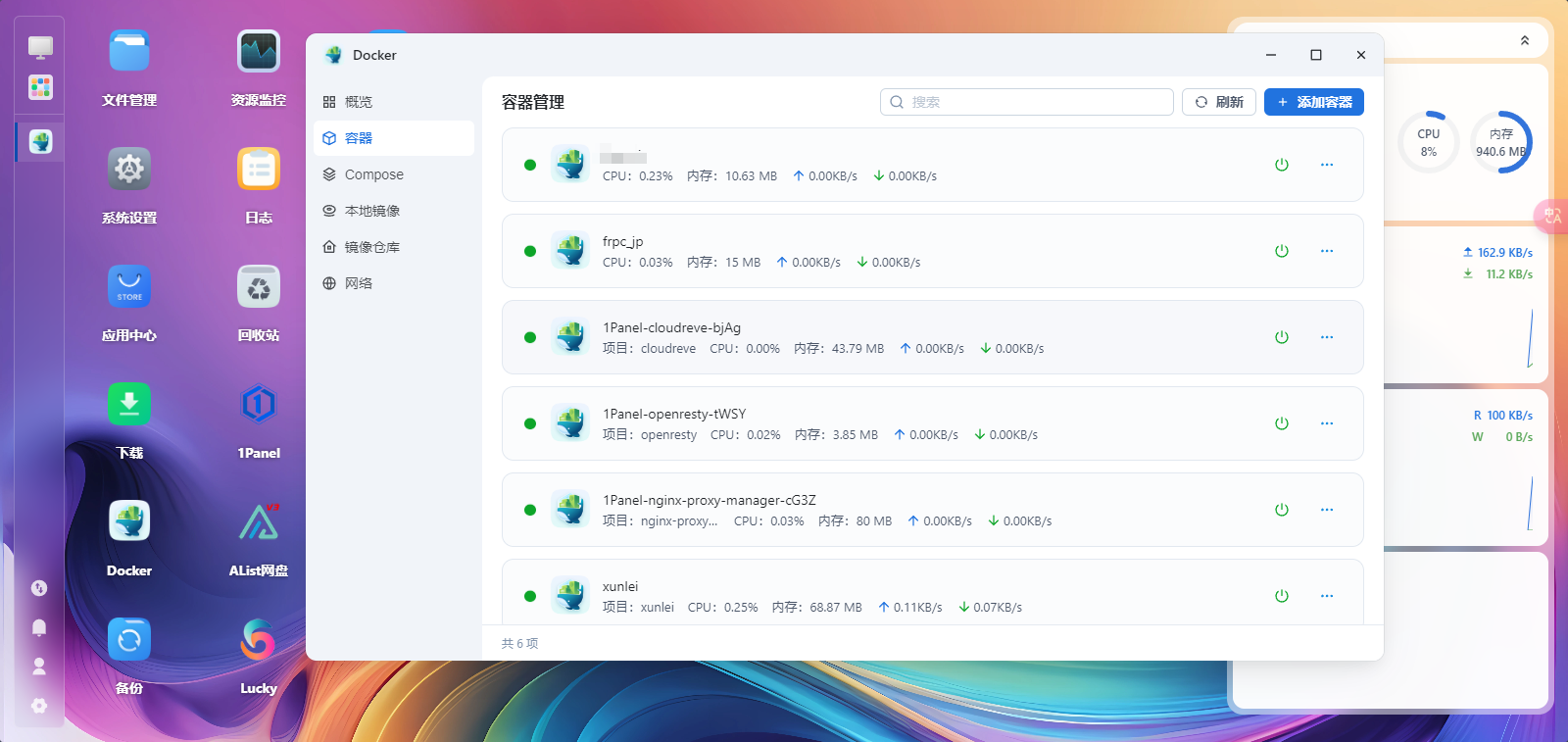The height and width of the screenshot is (742, 1568).
Task: Click the 备份 backup app icon
Action: click(129, 640)
